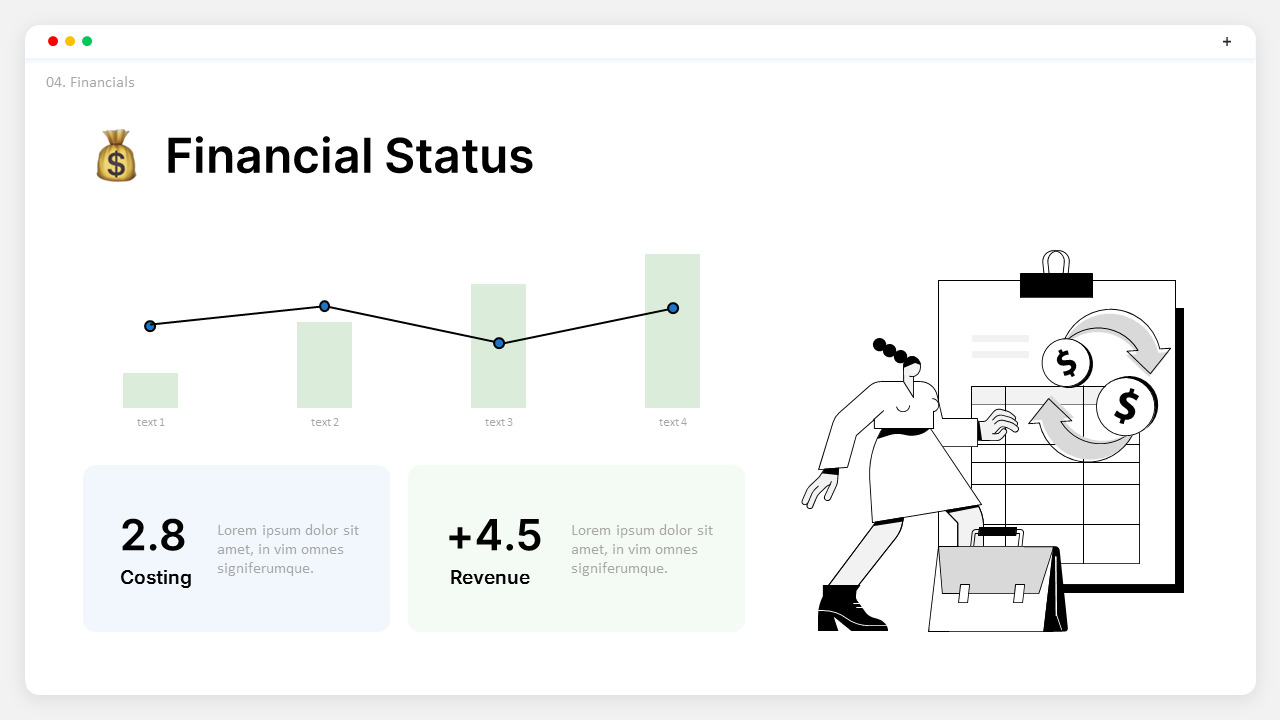Screen dimensions: 1280x720
Task: Select the line chart point above text 1
Action: [x=150, y=326]
